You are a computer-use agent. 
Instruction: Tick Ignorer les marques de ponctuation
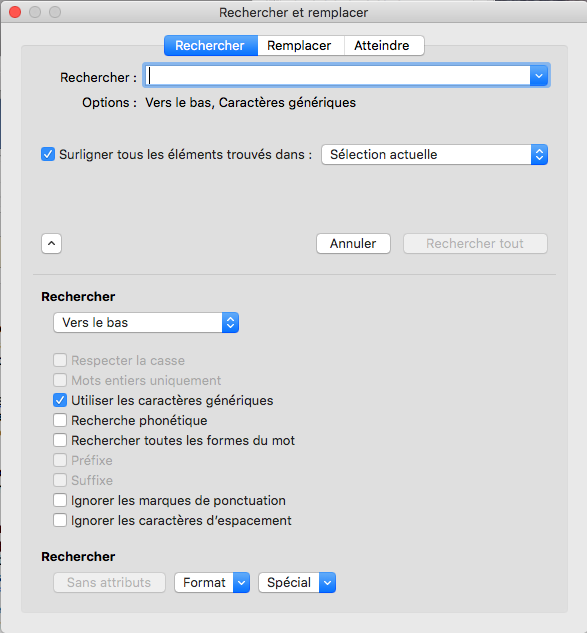tap(60, 500)
